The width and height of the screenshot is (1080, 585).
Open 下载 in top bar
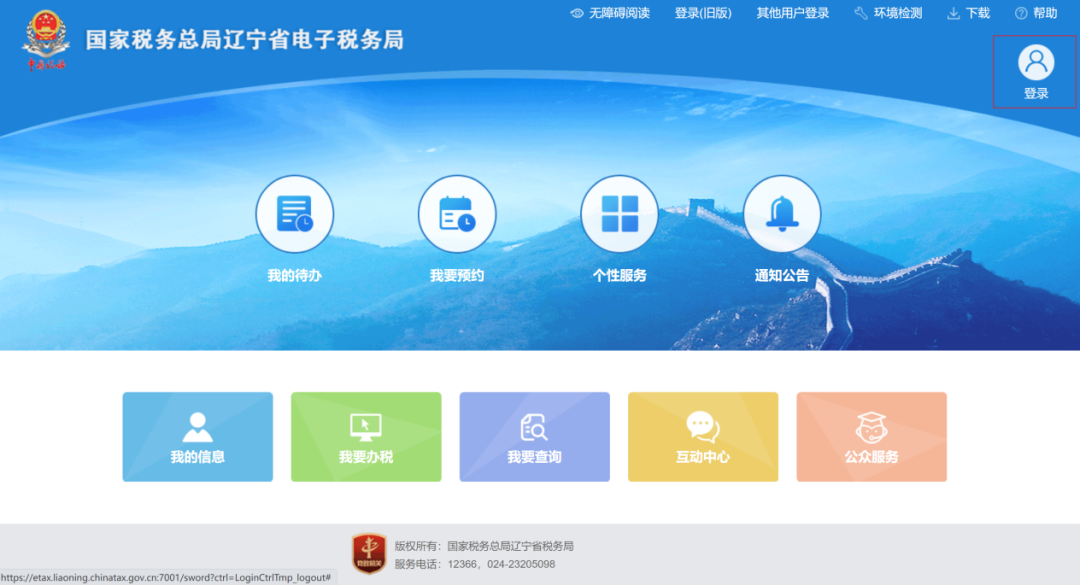pyautogui.click(x=977, y=13)
